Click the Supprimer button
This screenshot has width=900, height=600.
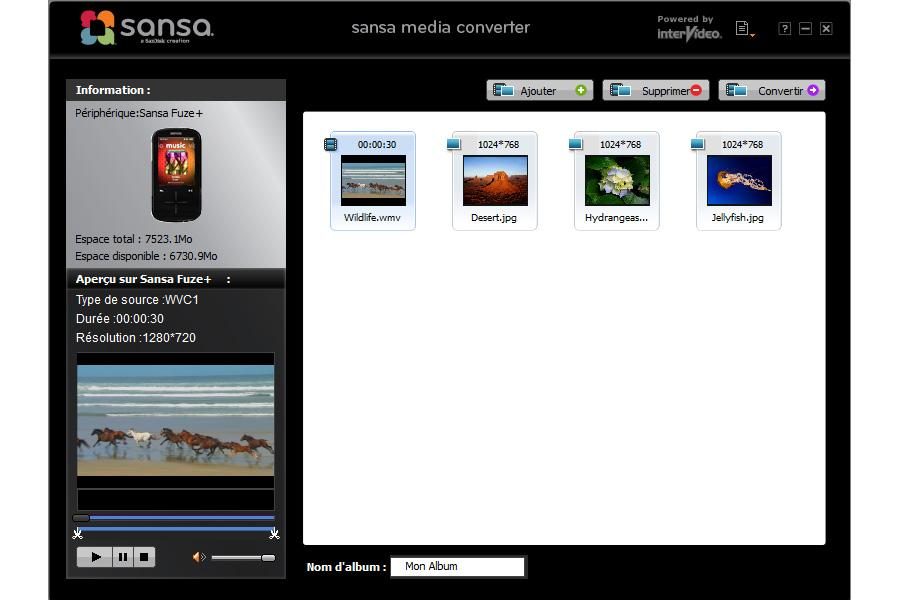(655, 90)
